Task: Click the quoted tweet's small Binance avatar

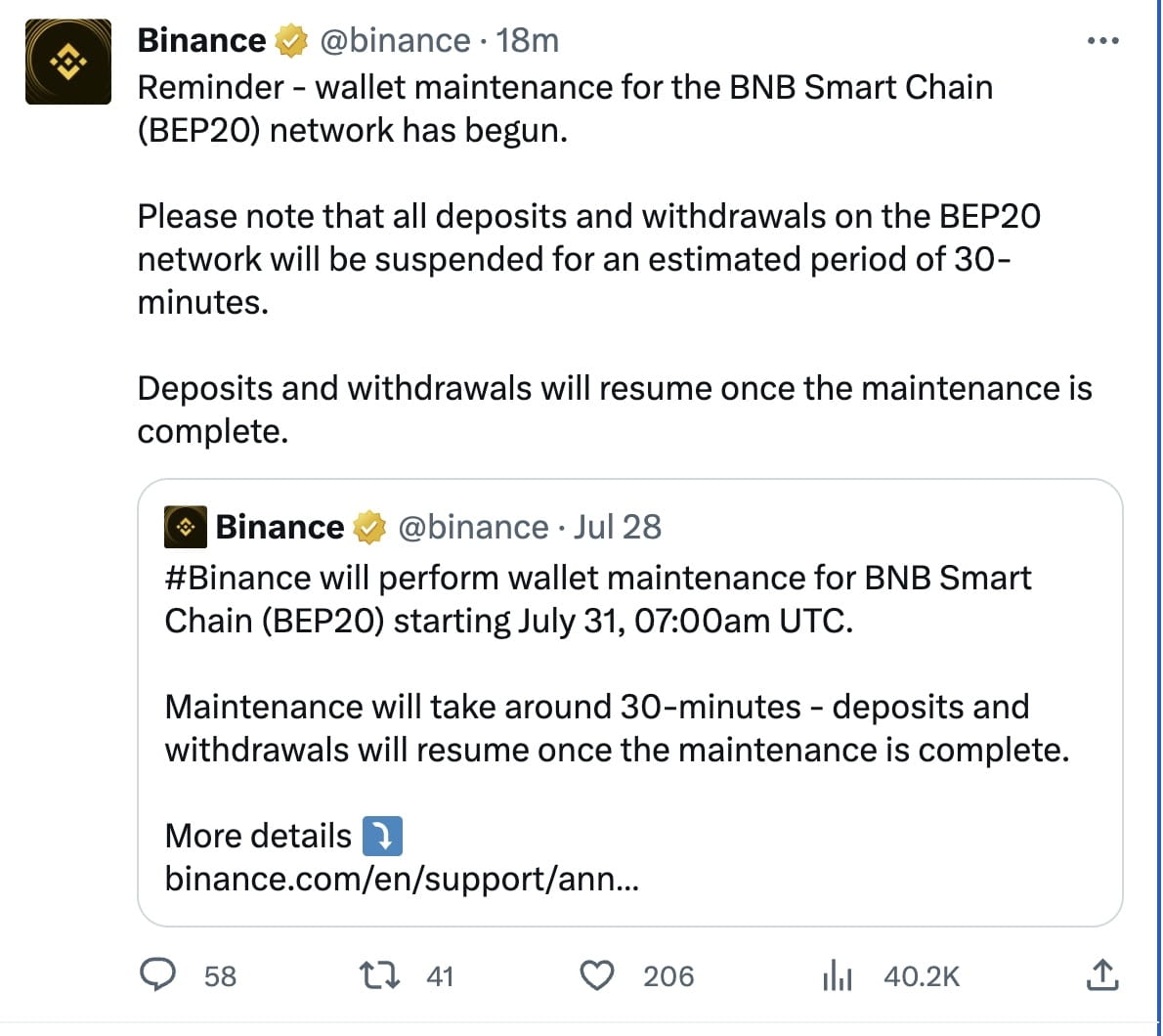Action: [x=186, y=526]
